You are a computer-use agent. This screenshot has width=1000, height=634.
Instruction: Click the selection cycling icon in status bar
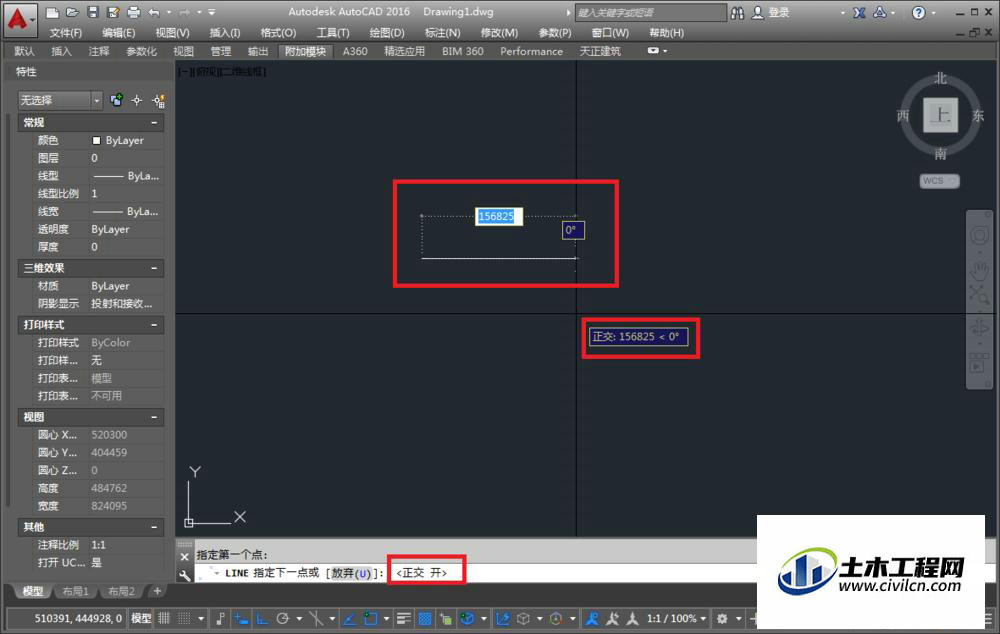[x=445, y=618]
